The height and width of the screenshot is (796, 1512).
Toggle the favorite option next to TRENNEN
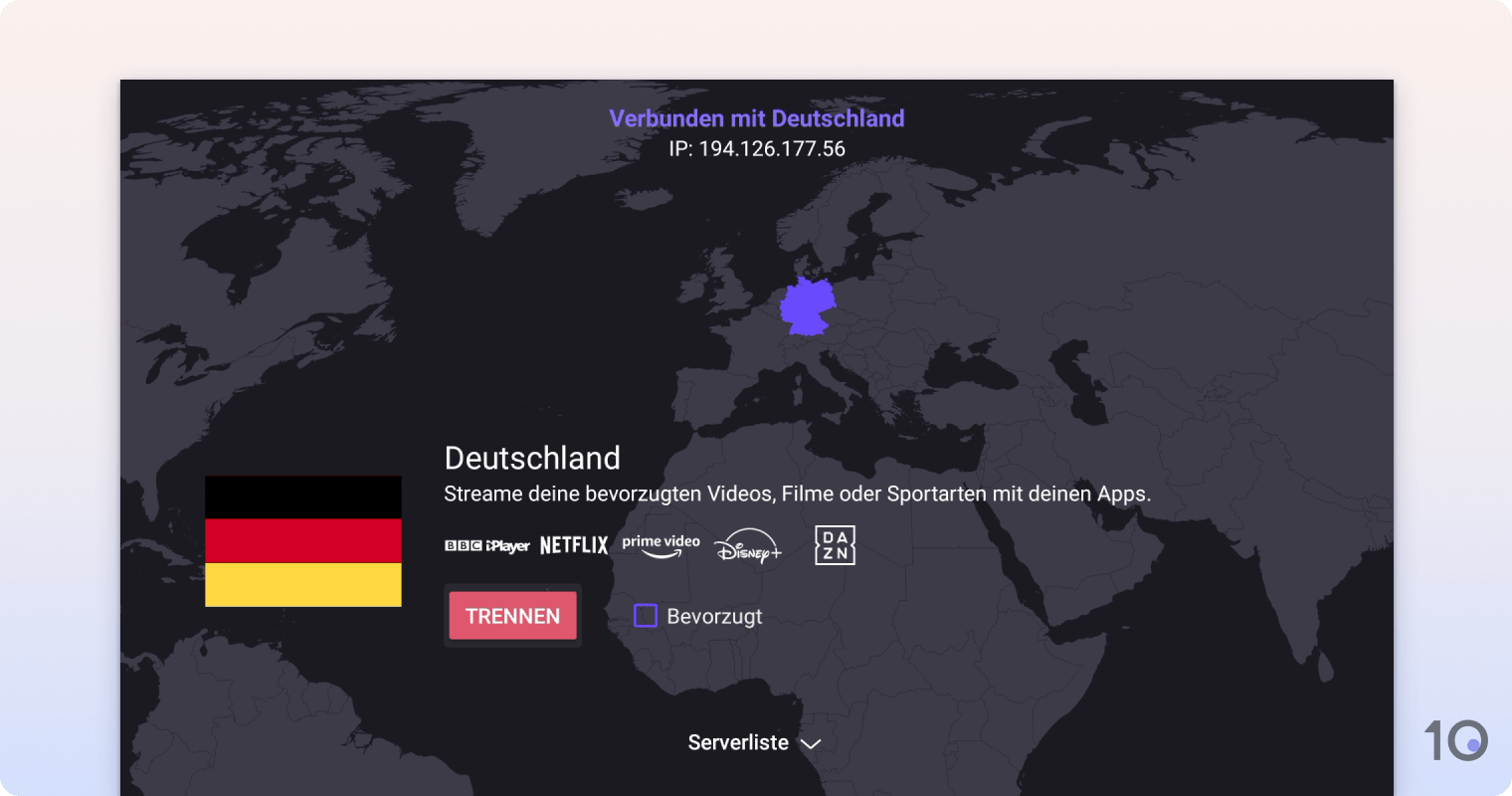[x=645, y=616]
